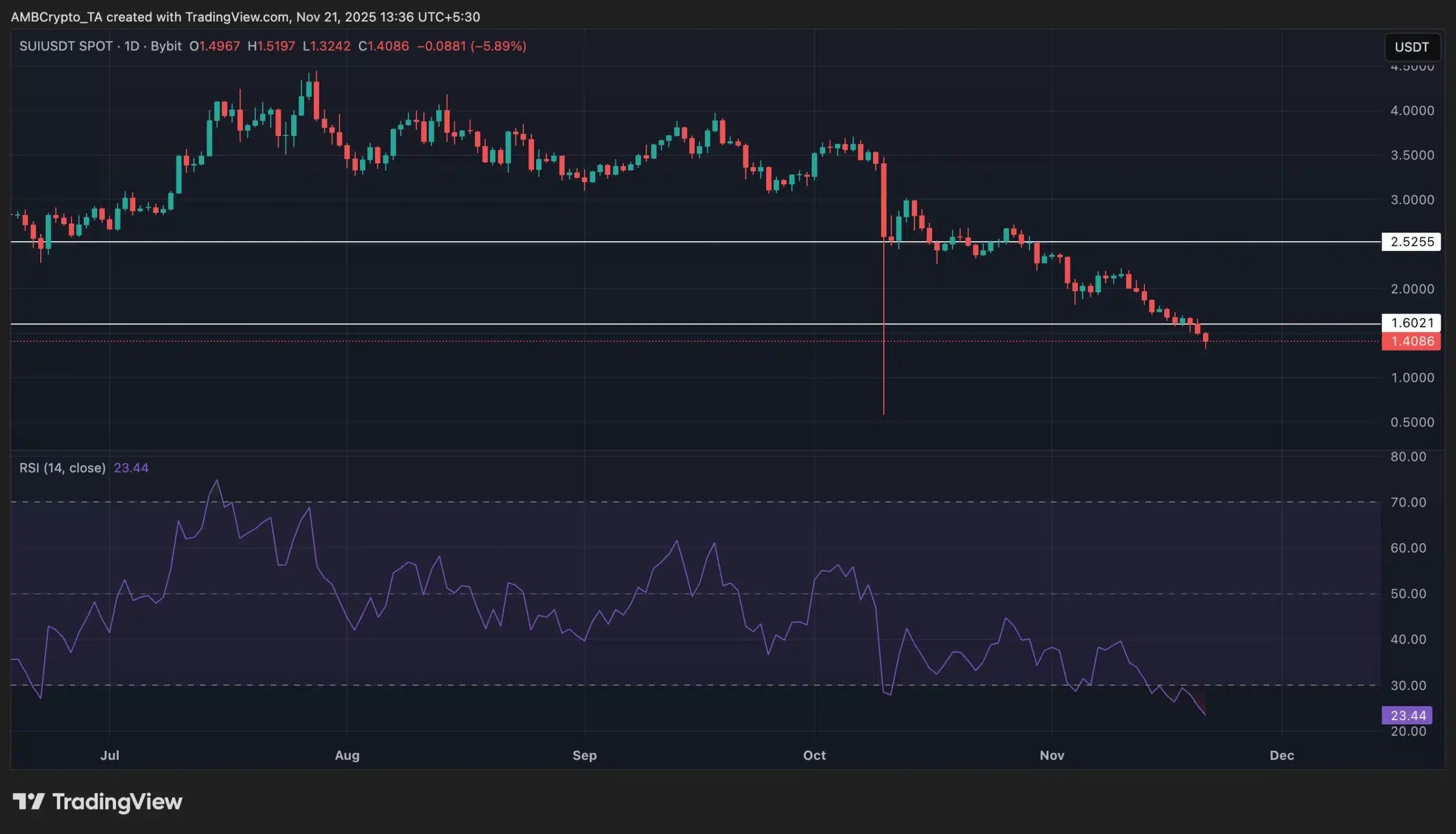Select the purple RSI value 23.44
Image resolution: width=1456 pixels, height=834 pixels.
click(x=131, y=468)
